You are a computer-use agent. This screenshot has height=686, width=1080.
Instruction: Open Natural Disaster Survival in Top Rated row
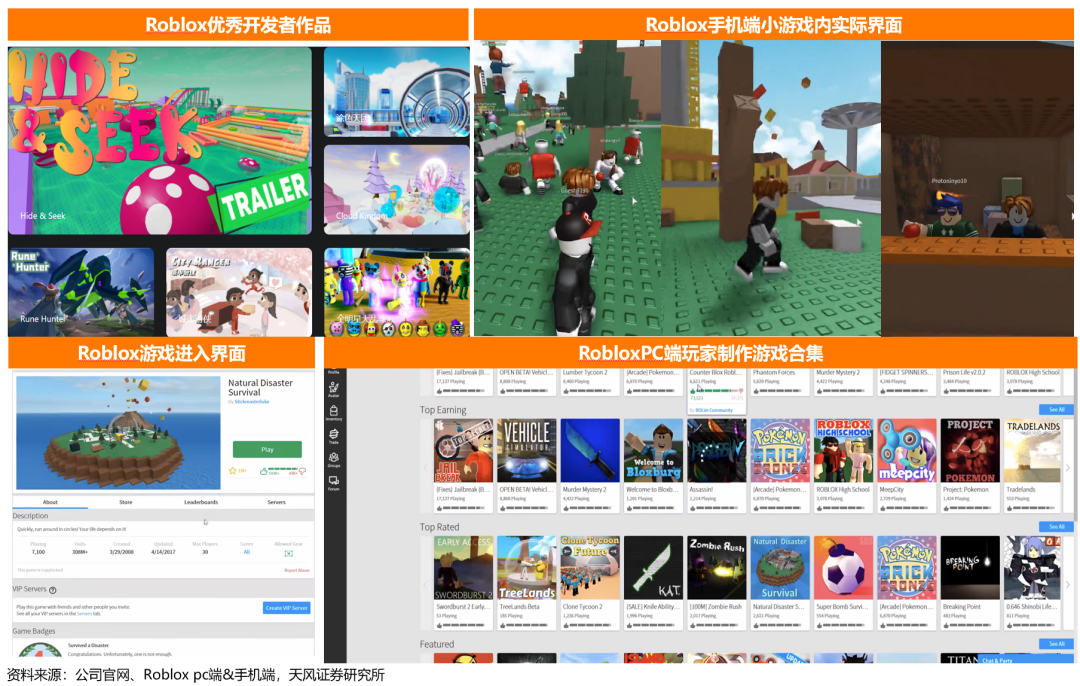point(780,568)
